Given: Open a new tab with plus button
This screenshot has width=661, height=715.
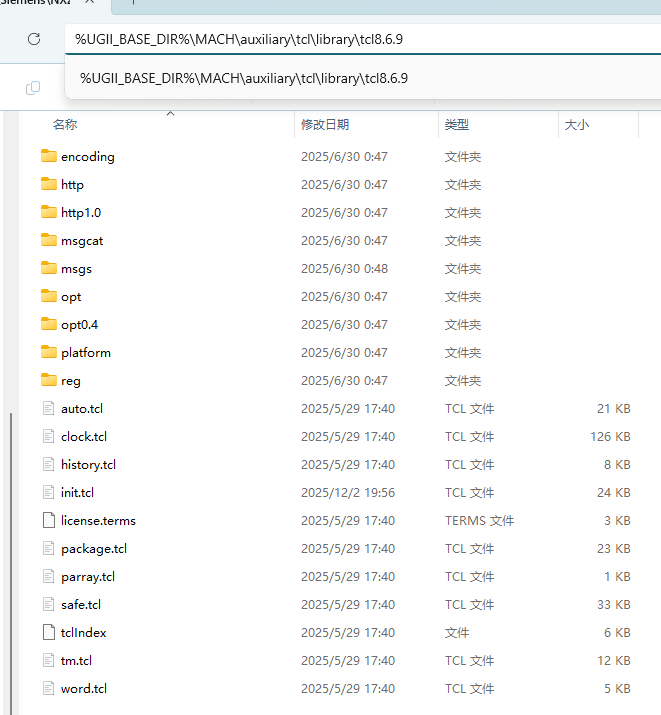Looking at the screenshot, I should tap(133, 2).
